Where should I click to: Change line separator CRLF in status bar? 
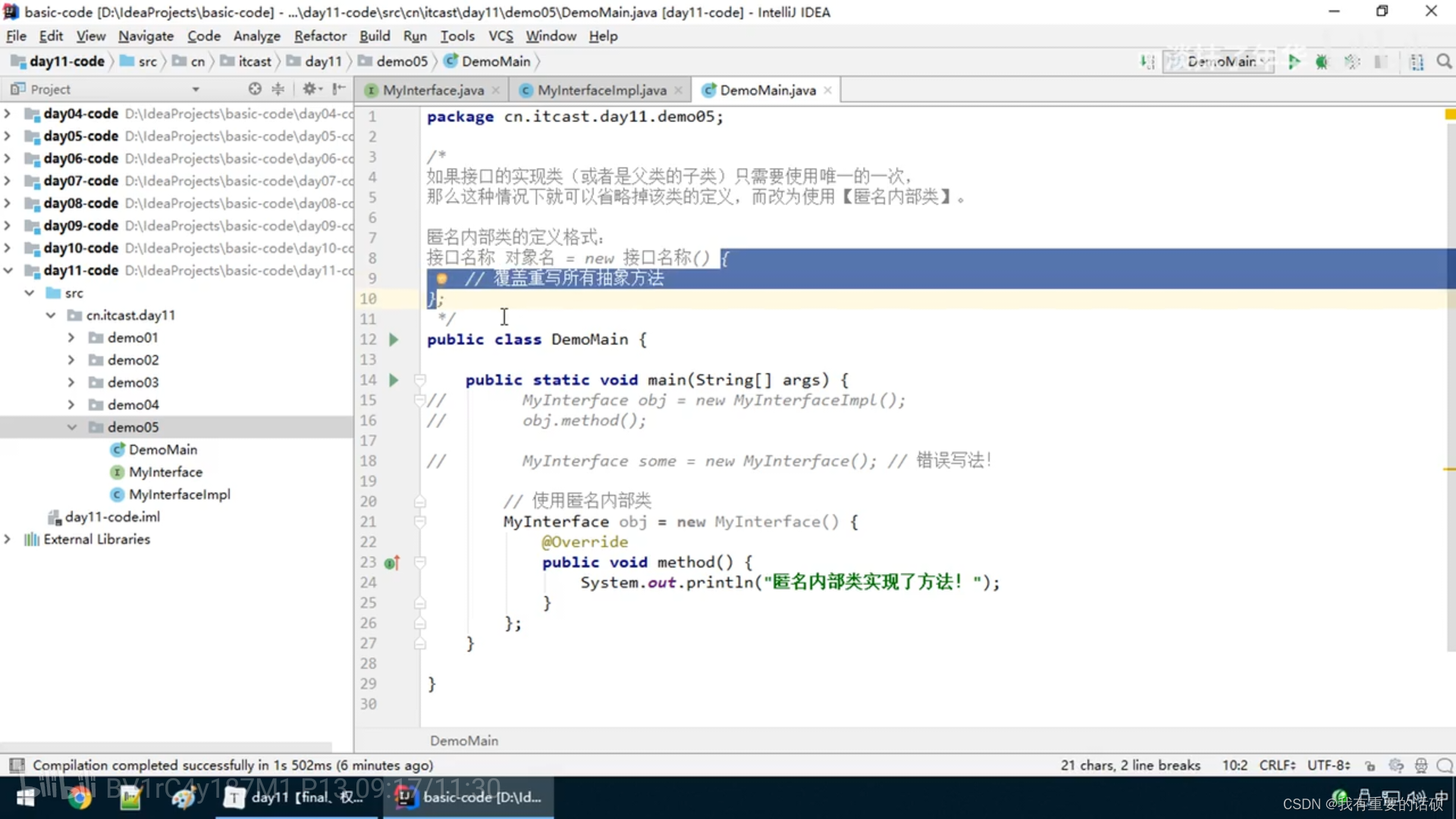1277,765
